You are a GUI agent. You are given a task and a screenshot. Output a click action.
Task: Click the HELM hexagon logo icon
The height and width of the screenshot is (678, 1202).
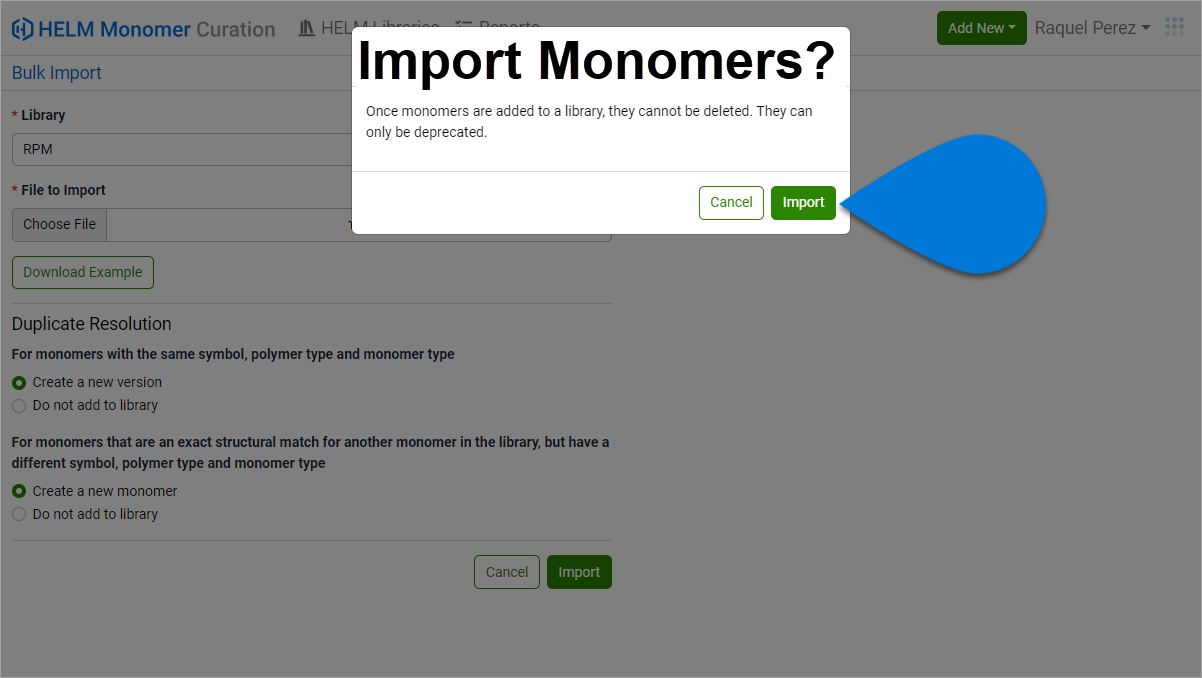pyautogui.click(x=22, y=29)
